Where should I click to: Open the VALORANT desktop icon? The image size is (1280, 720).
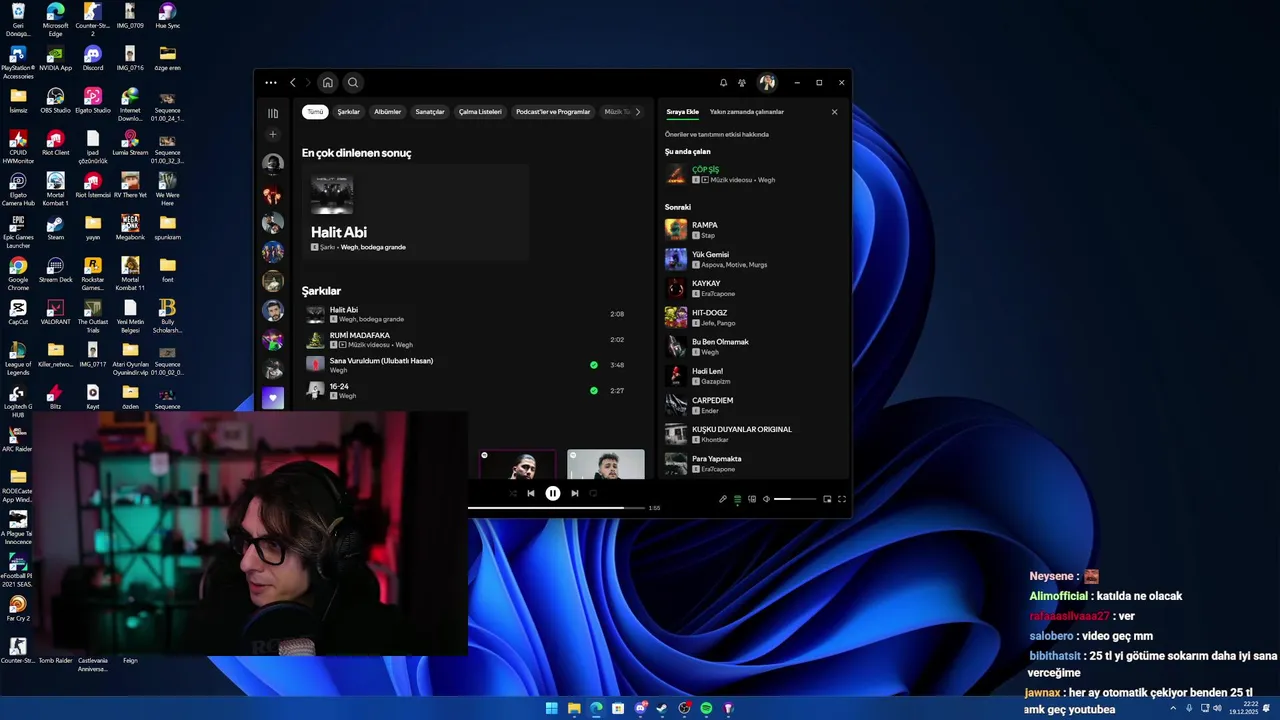pyautogui.click(x=55, y=312)
